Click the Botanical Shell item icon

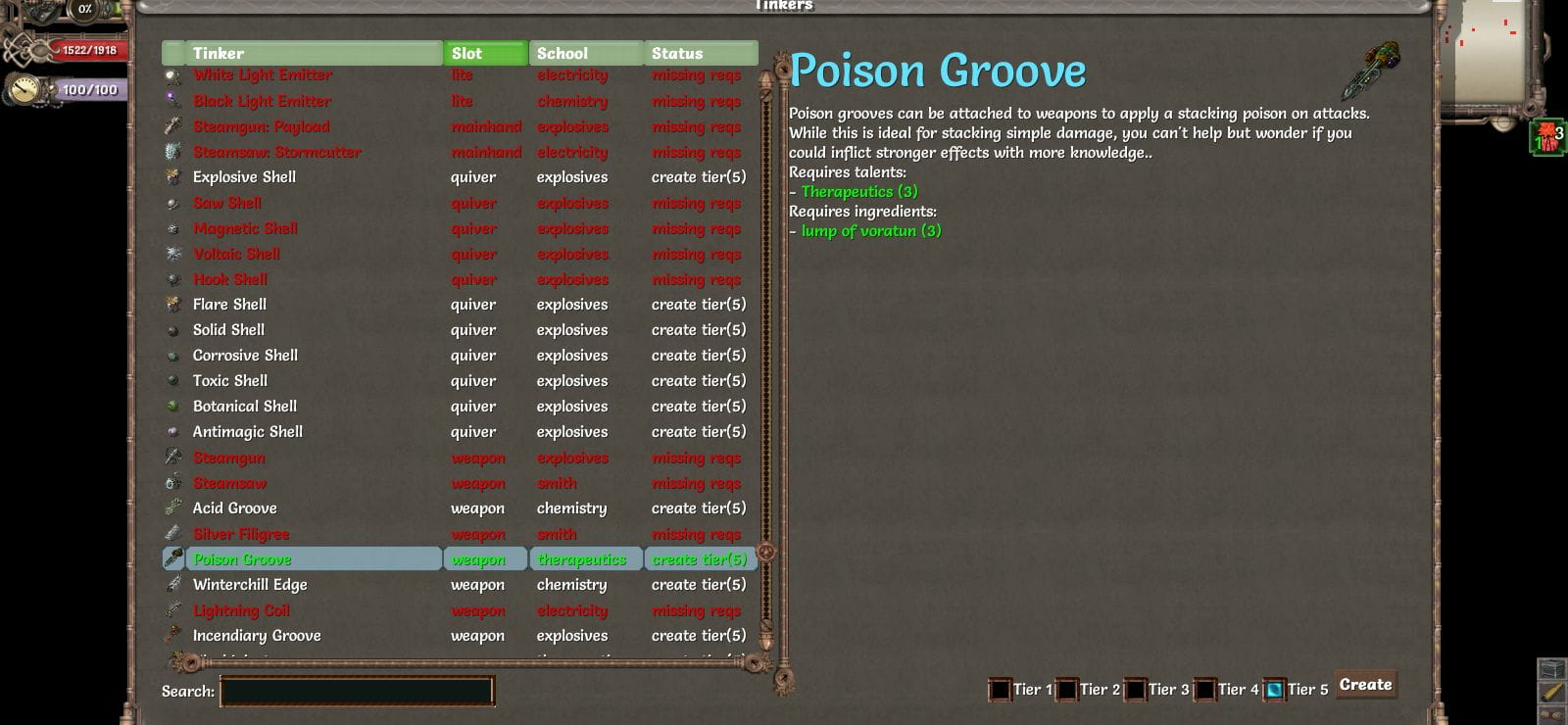point(173,407)
